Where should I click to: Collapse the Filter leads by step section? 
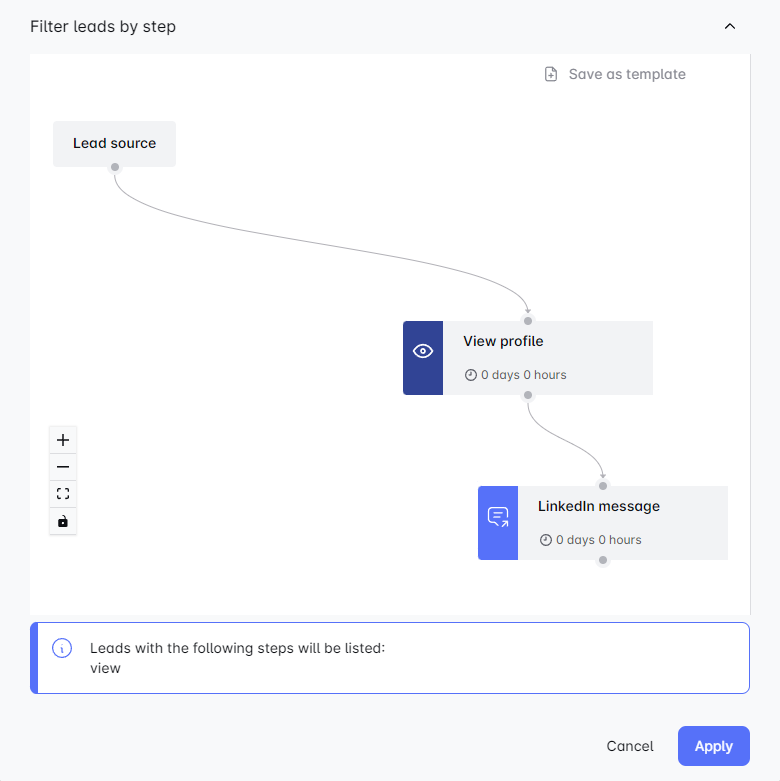730,27
